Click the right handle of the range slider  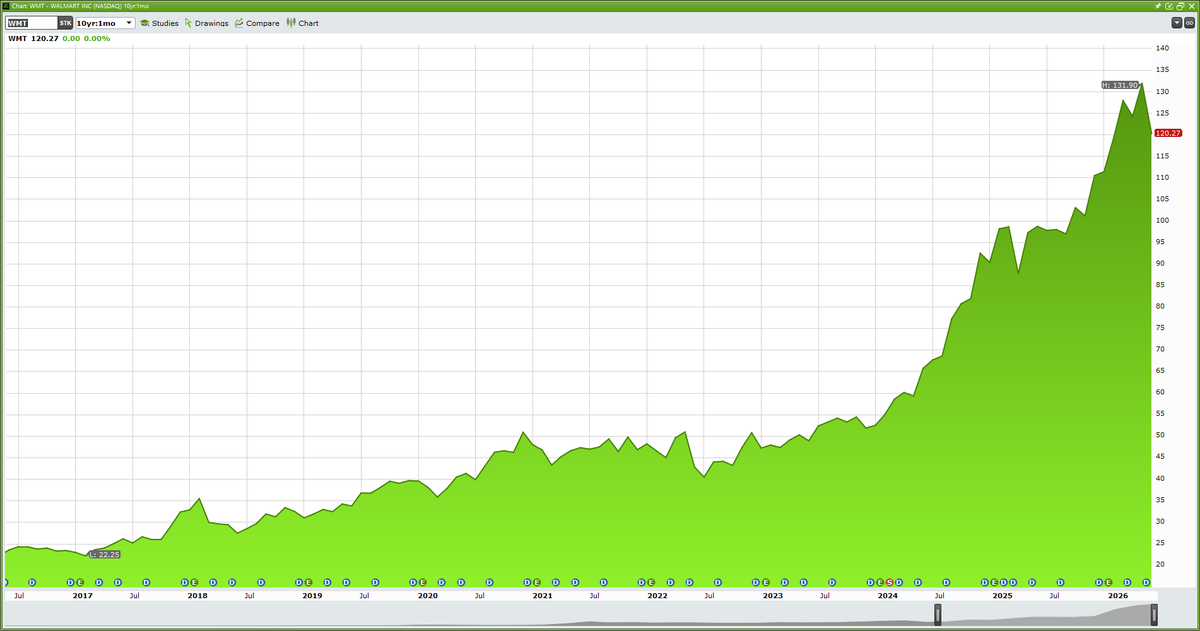tap(1154, 613)
